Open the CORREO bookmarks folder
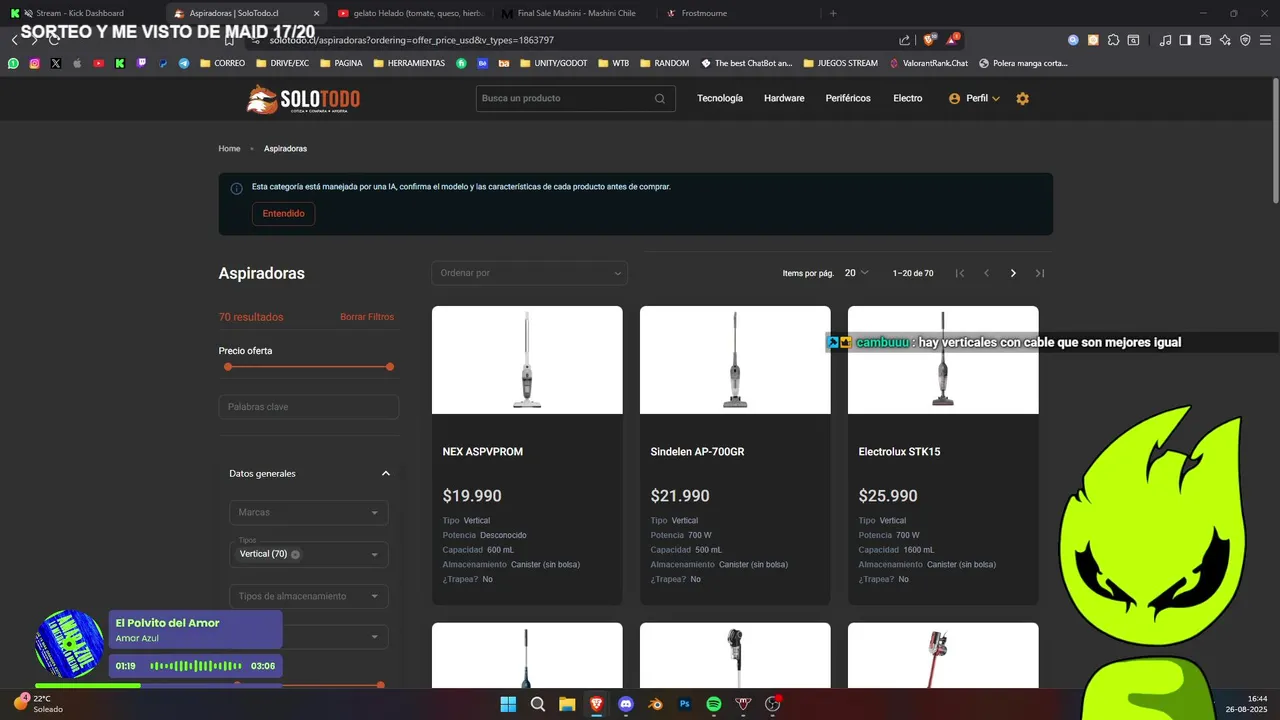The image size is (1280, 720). point(223,63)
